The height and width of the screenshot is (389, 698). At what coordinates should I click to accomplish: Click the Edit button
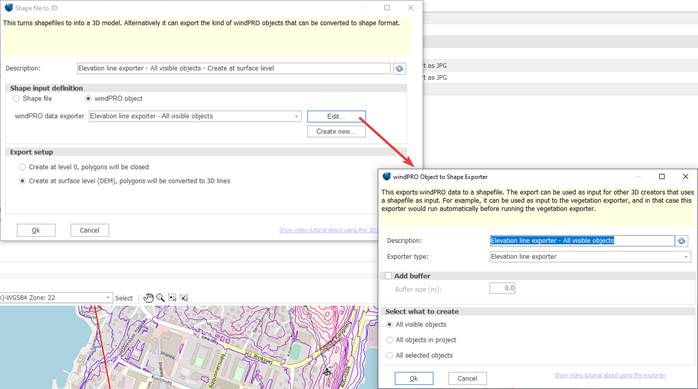pos(336,116)
